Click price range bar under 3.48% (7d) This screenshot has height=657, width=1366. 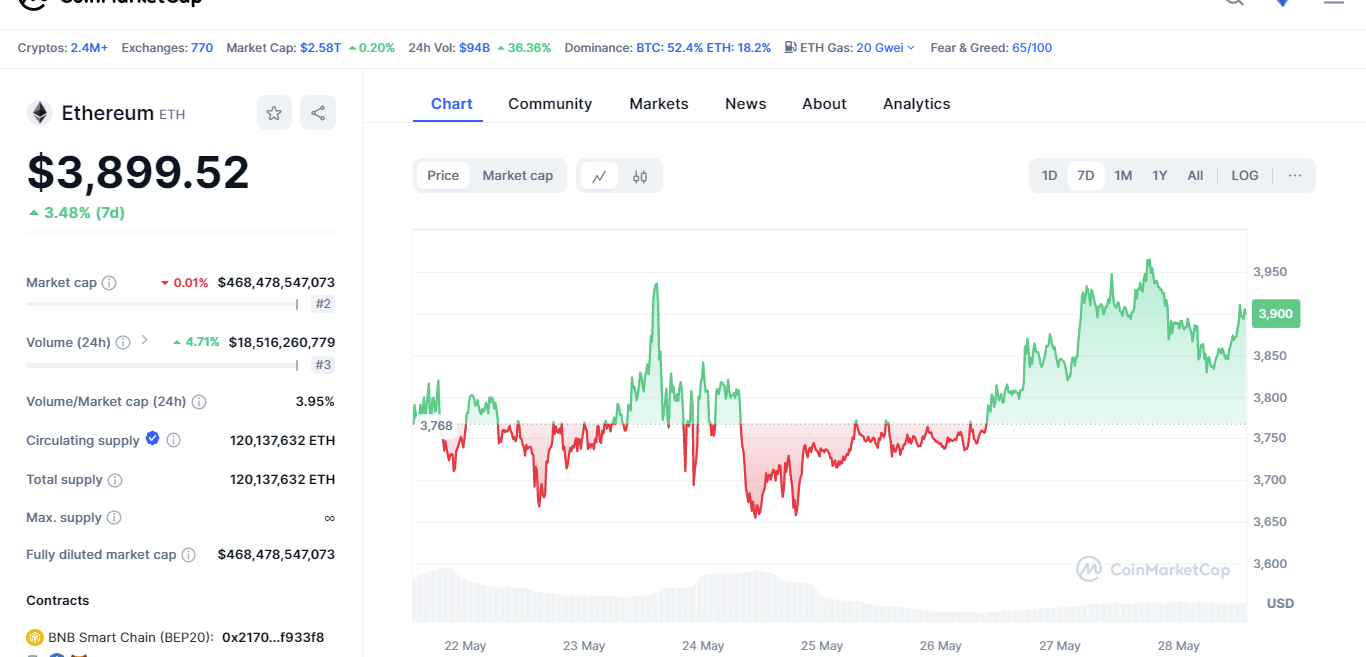tap(181, 235)
